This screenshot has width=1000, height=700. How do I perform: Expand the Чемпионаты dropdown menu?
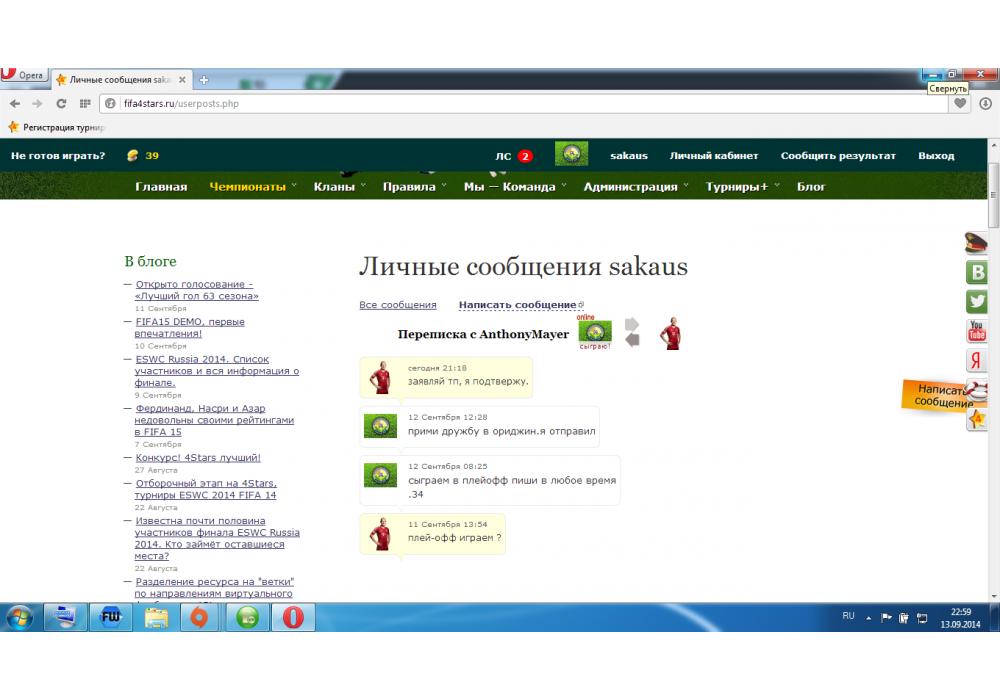click(252, 187)
